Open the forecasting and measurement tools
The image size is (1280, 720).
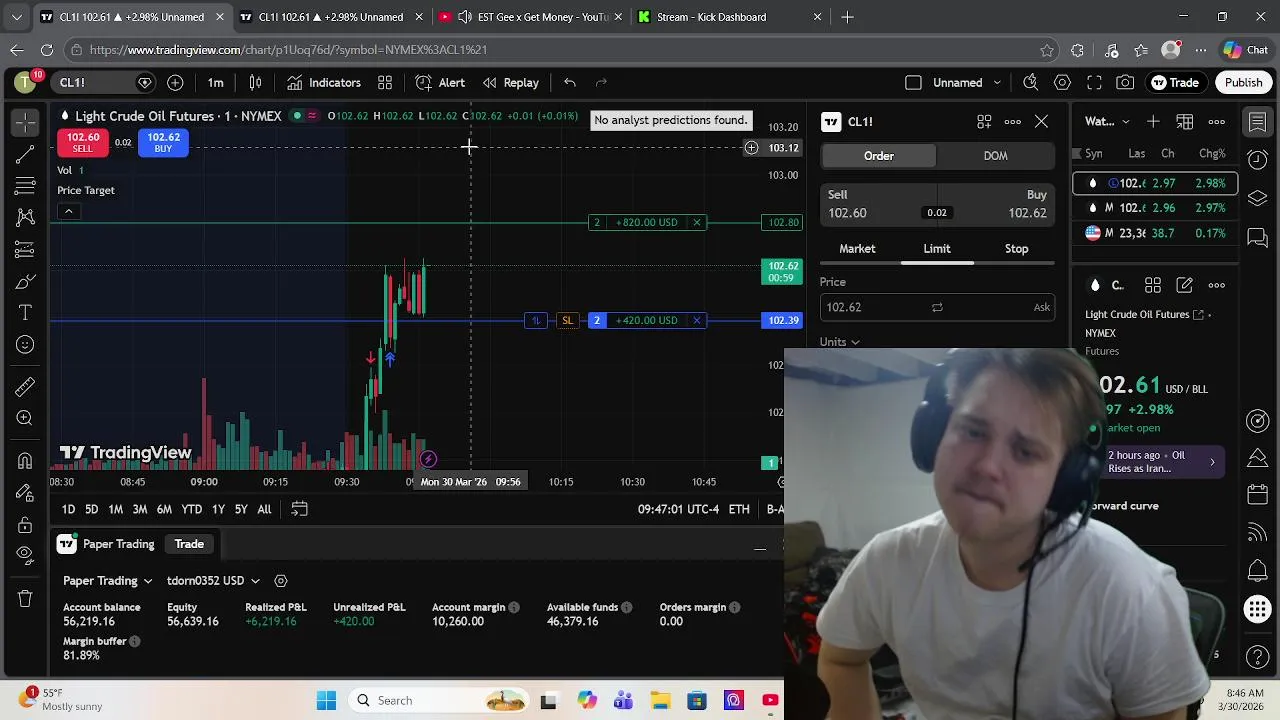pos(25,250)
